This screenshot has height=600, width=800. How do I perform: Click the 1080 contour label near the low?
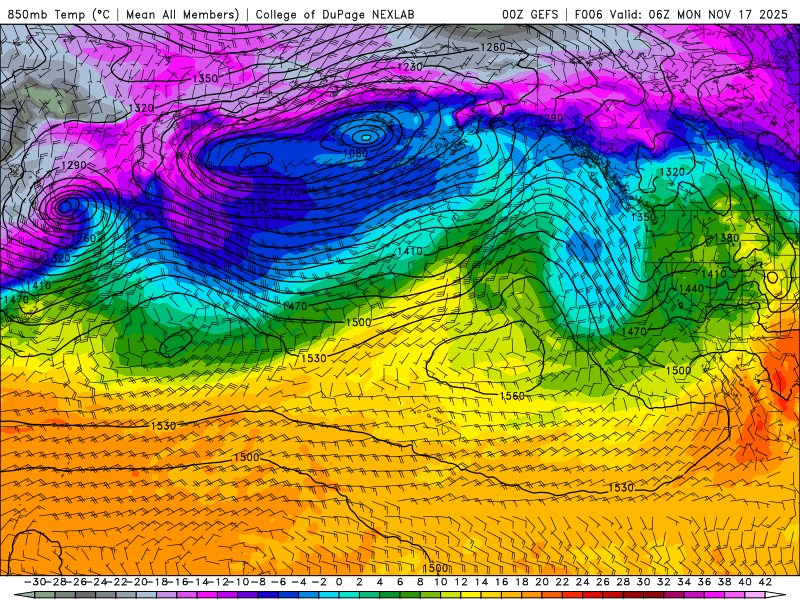[x=356, y=153]
